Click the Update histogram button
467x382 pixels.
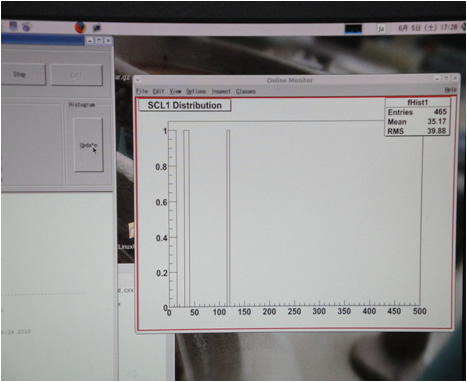coord(88,145)
